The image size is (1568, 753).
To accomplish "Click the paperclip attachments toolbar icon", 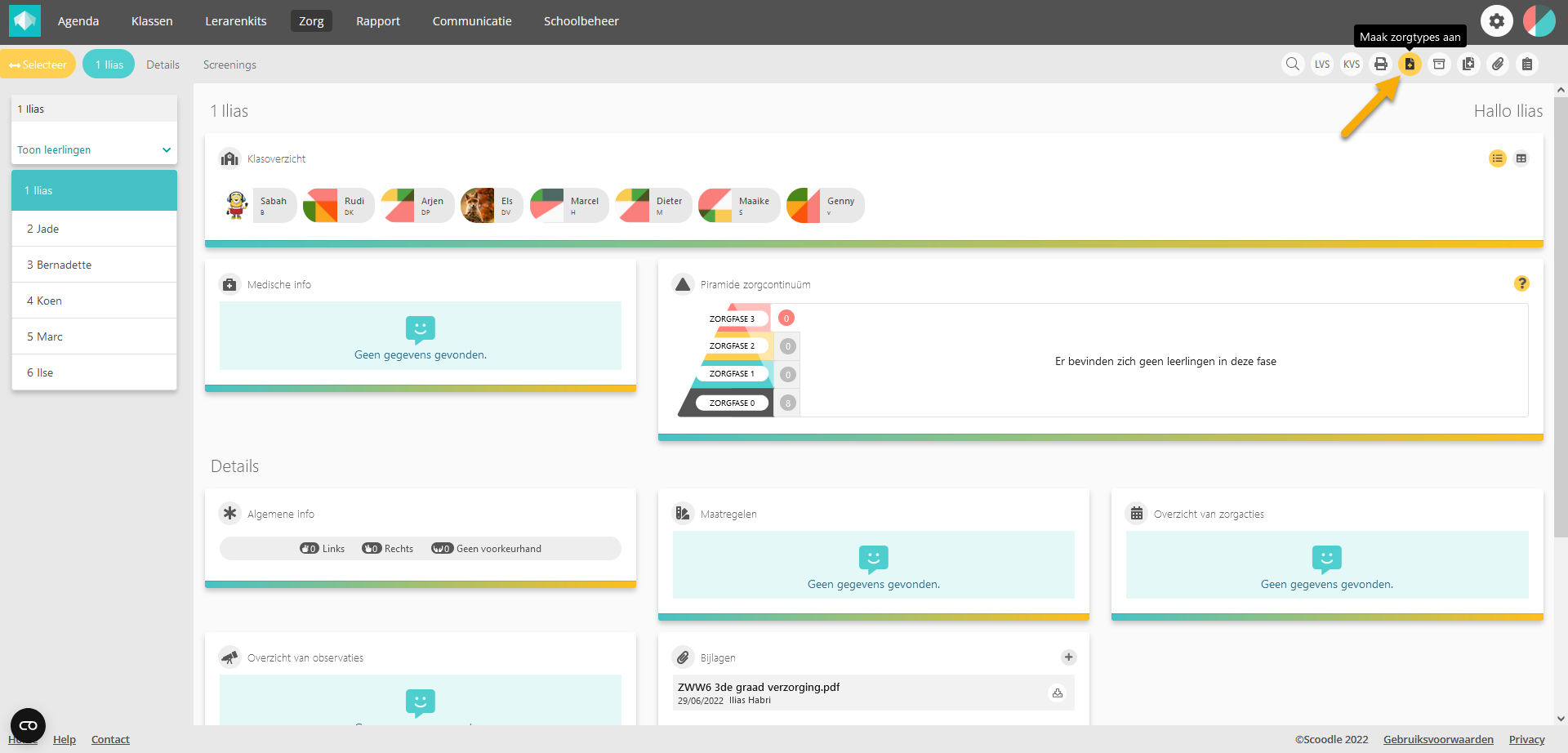I will pyautogui.click(x=1498, y=65).
